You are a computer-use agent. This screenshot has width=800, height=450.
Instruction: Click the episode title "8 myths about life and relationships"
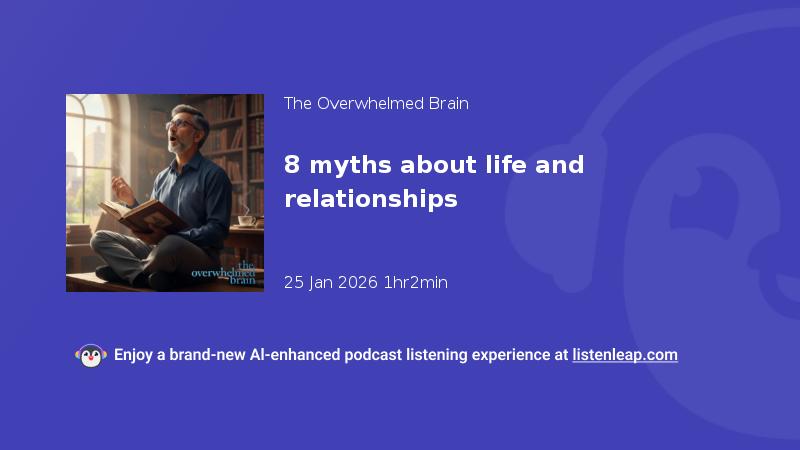434,182
